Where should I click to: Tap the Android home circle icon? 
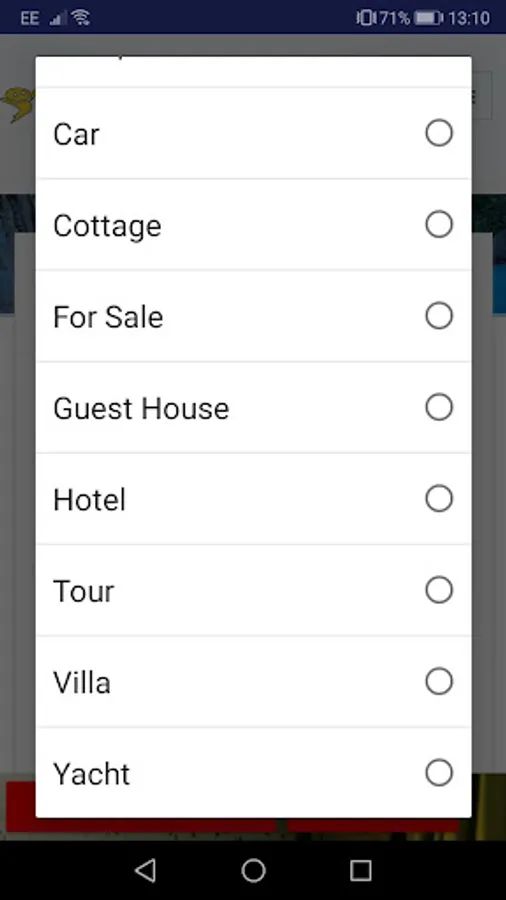click(253, 870)
